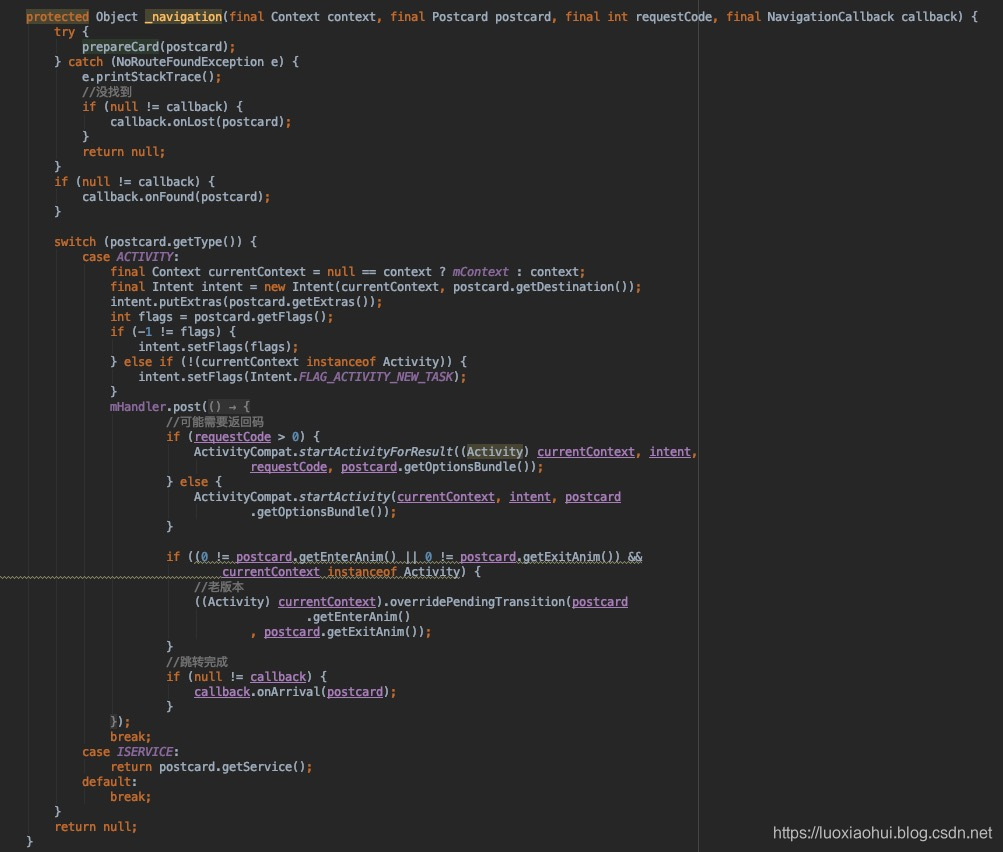The width and height of the screenshot is (1003, 852).
Task: Click 'callback.onArrival(postcard);' call
Action: 295,692
